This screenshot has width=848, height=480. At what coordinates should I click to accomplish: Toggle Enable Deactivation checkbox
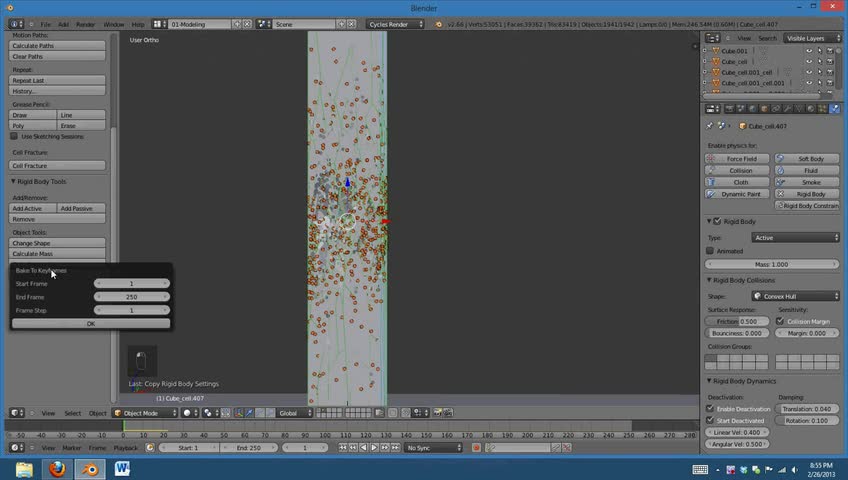(710, 409)
